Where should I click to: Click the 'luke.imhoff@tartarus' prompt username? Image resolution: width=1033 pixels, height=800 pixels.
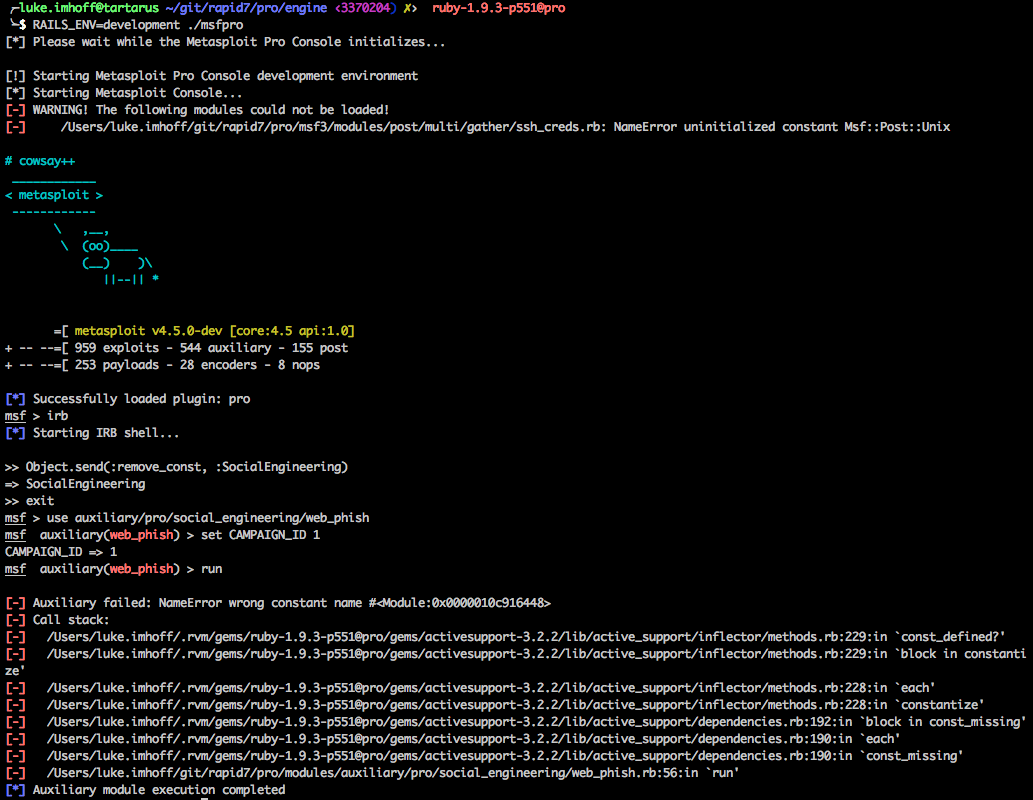[89, 8]
